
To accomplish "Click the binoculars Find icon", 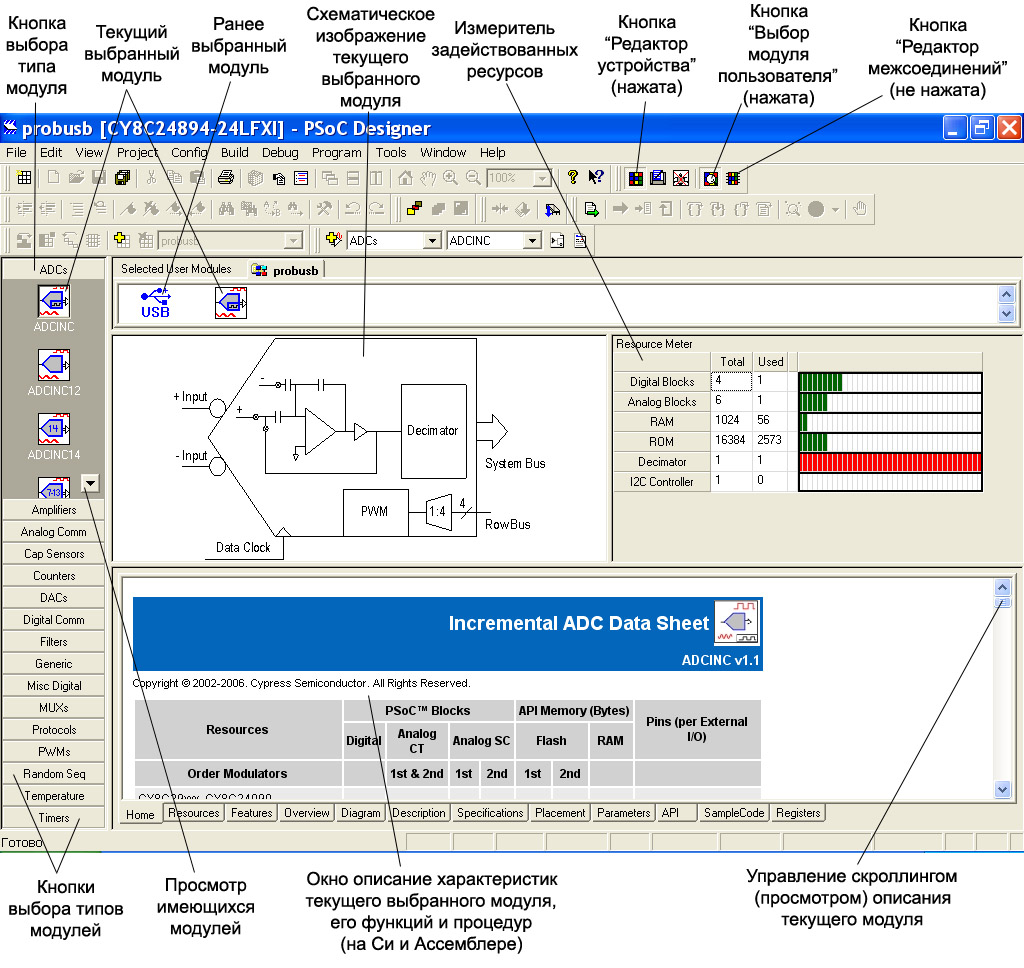I will 226,209.
